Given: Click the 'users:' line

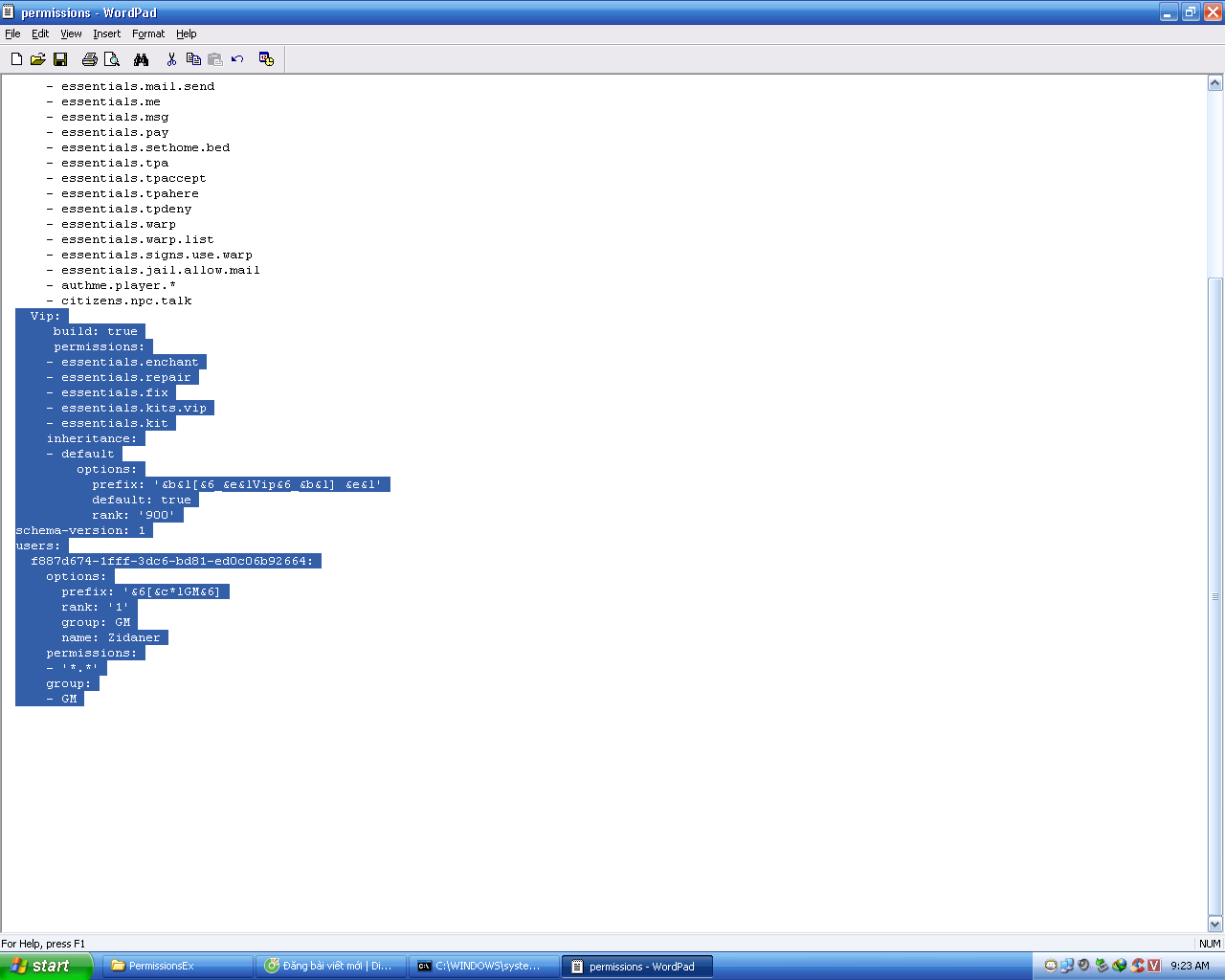Looking at the screenshot, I should point(38,546).
